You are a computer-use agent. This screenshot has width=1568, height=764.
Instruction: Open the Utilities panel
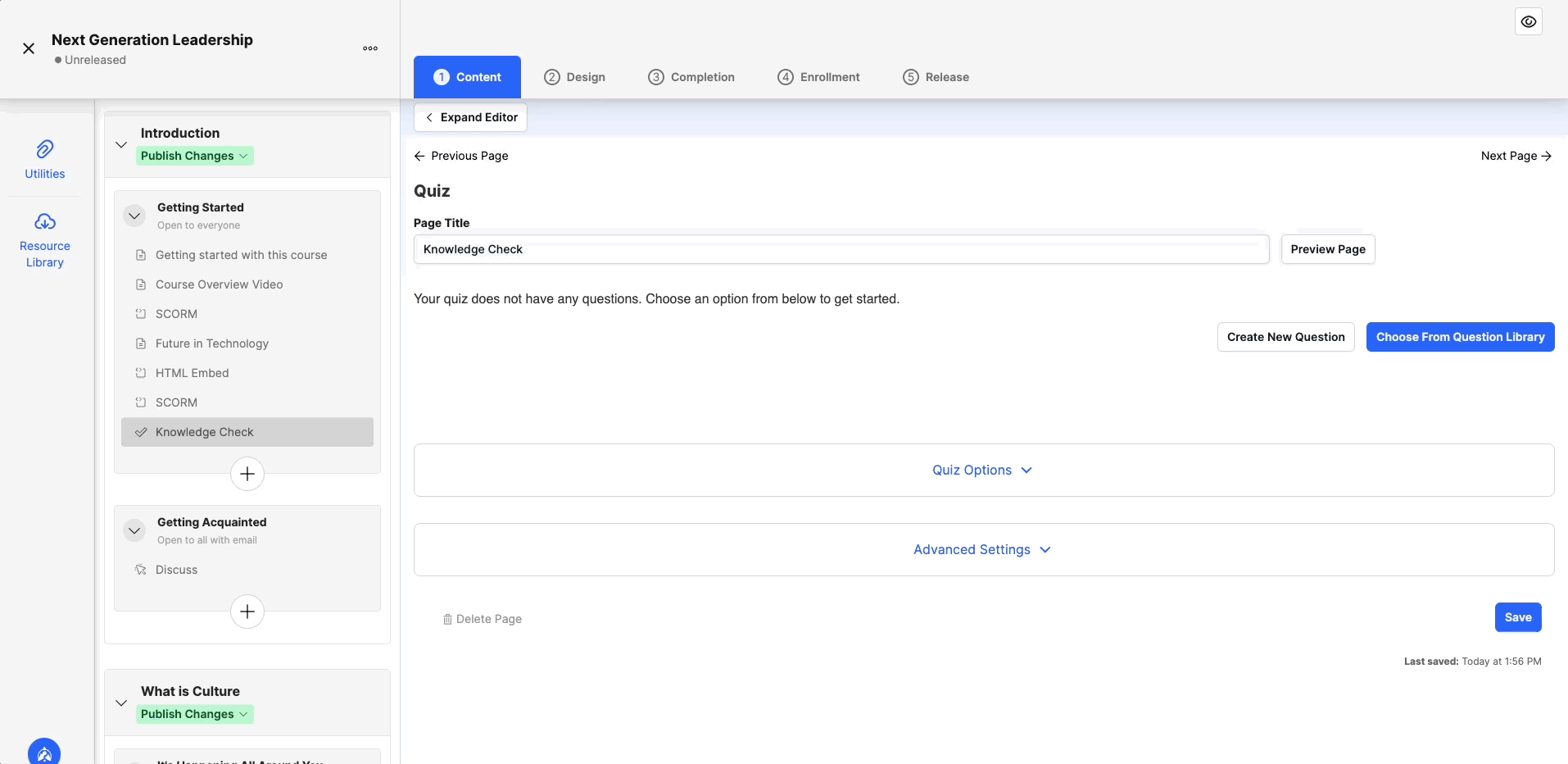[x=44, y=158]
